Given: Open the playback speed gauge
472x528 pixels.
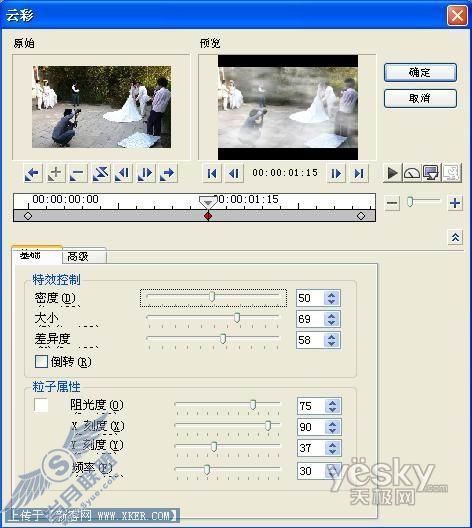Looking at the screenshot, I should pos(412,173).
